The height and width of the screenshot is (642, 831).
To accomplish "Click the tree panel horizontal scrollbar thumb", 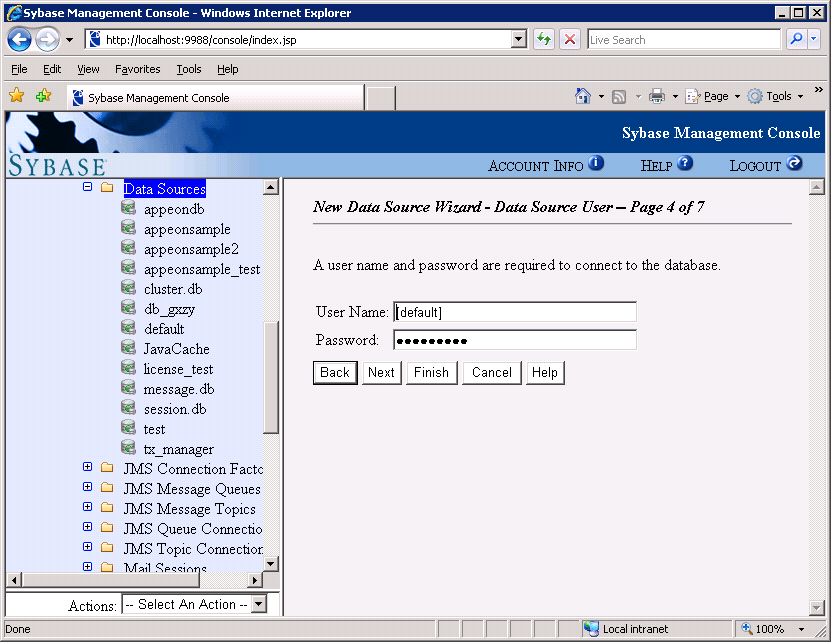I will tap(111, 579).
